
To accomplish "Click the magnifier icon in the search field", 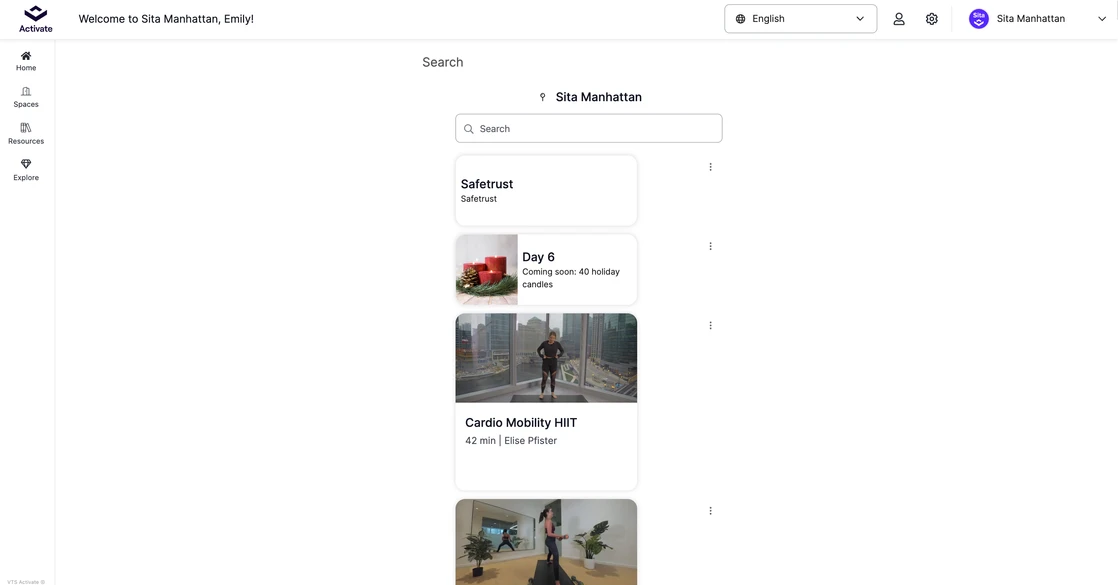I will click(x=468, y=129).
